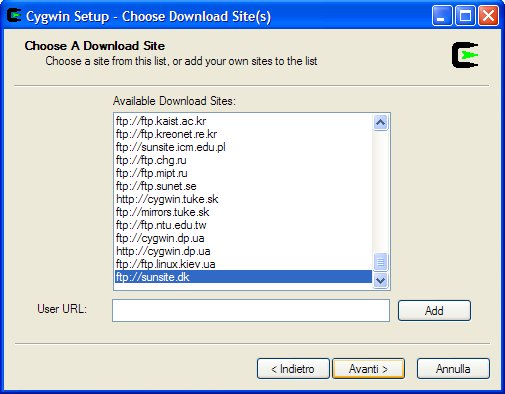The height and width of the screenshot is (394, 505).
Task: Click the scroll up arrow of the site list
Action: pyautogui.click(x=380, y=123)
